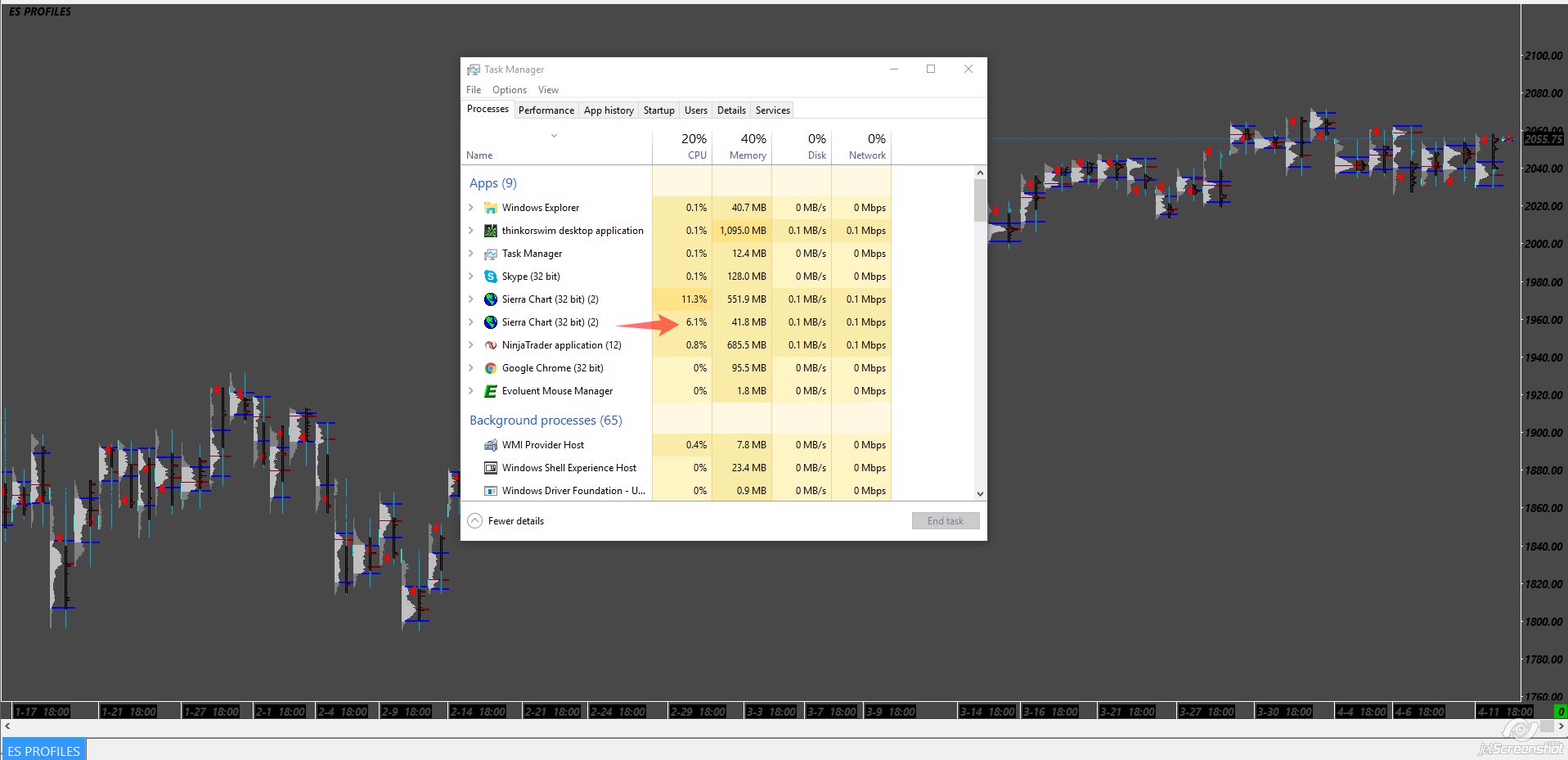Image resolution: width=1568 pixels, height=760 pixels.
Task: Expand the Windows Explorer process group
Action: coord(471,208)
